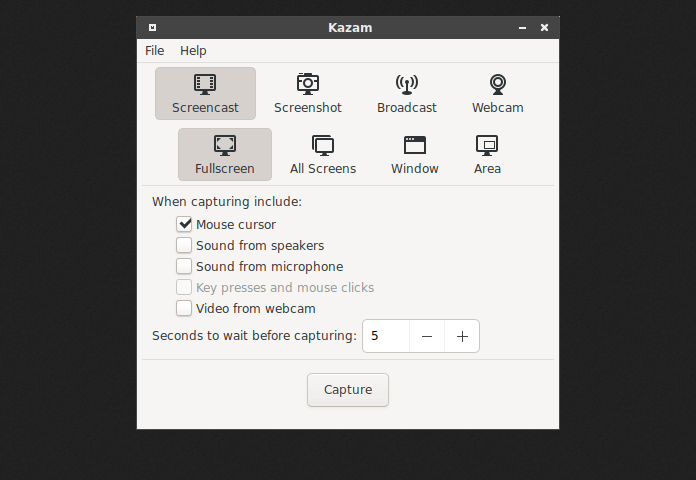Click the seconds to wait number field
The image size is (696, 480).
[x=386, y=336]
